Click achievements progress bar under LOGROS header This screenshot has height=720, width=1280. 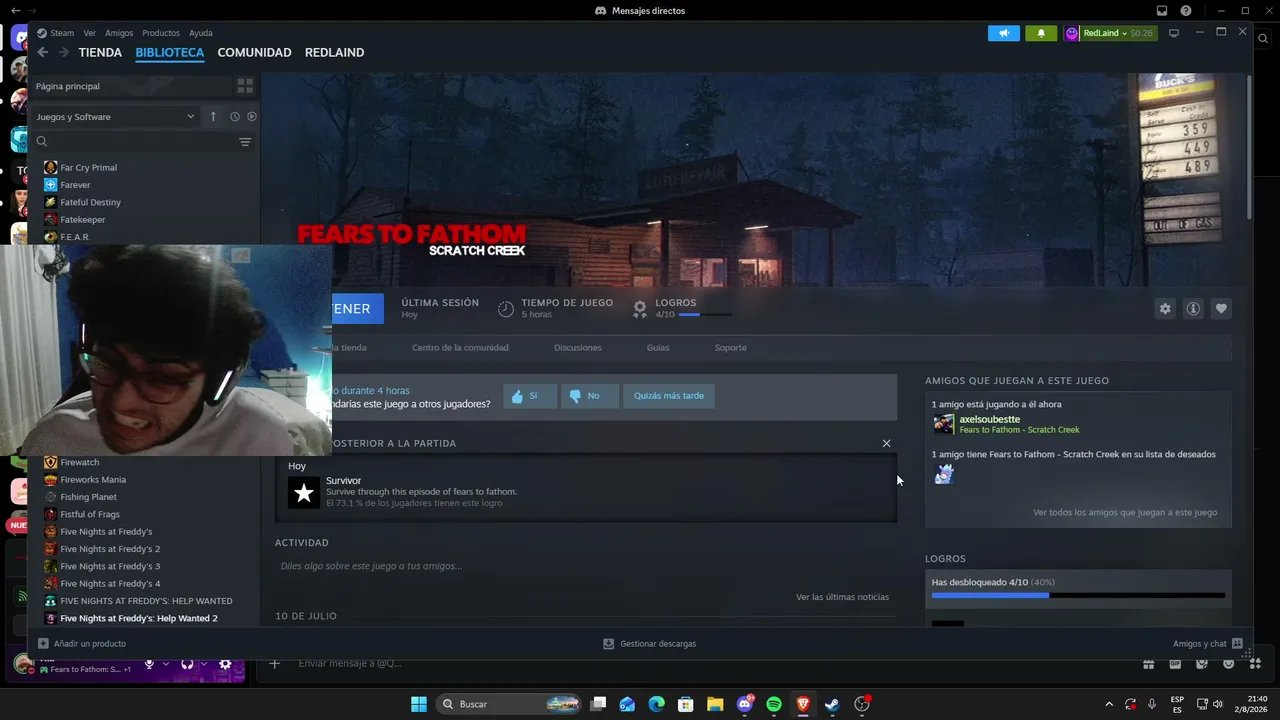1078,595
